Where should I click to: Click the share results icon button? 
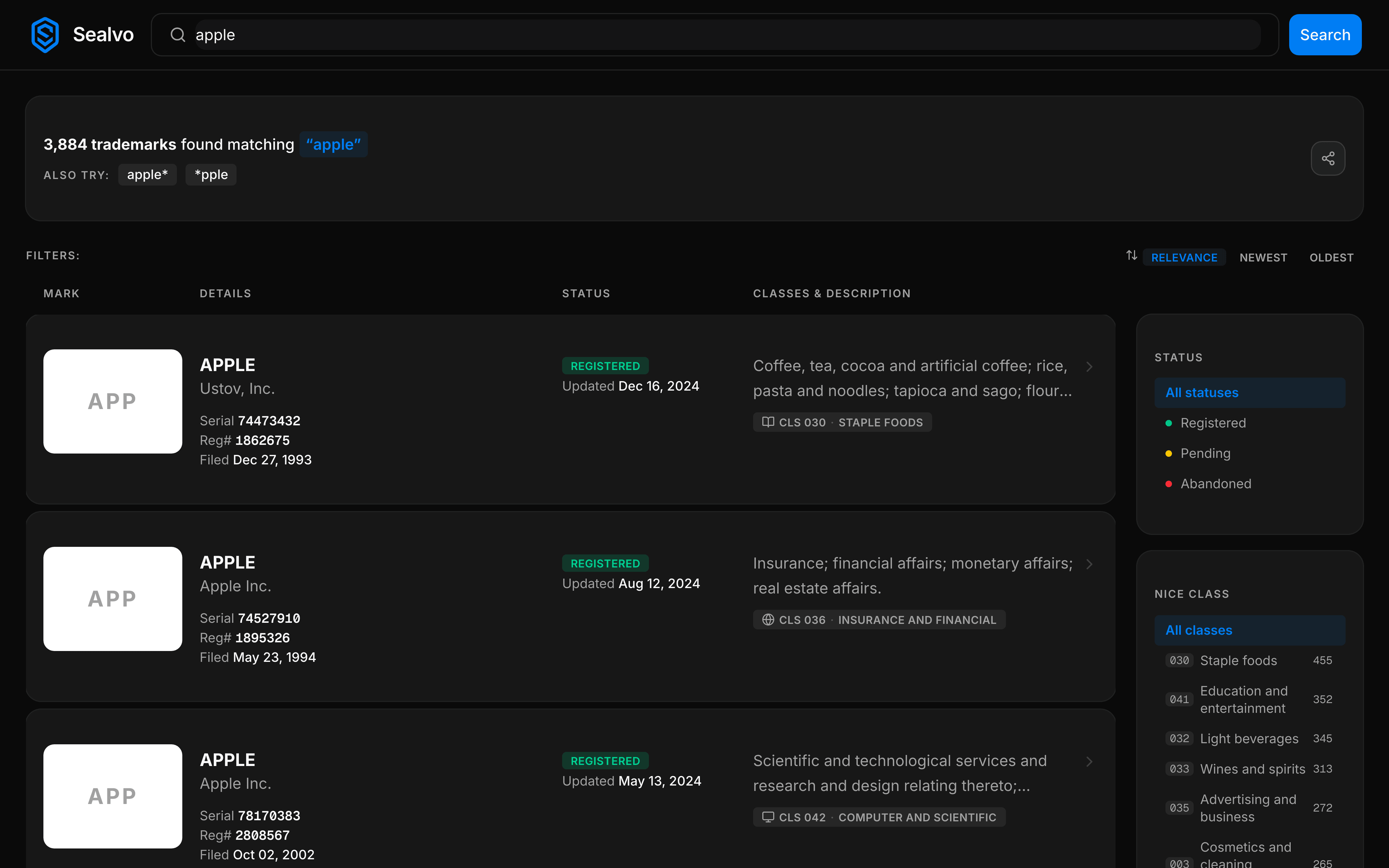pyautogui.click(x=1328, y=158)
